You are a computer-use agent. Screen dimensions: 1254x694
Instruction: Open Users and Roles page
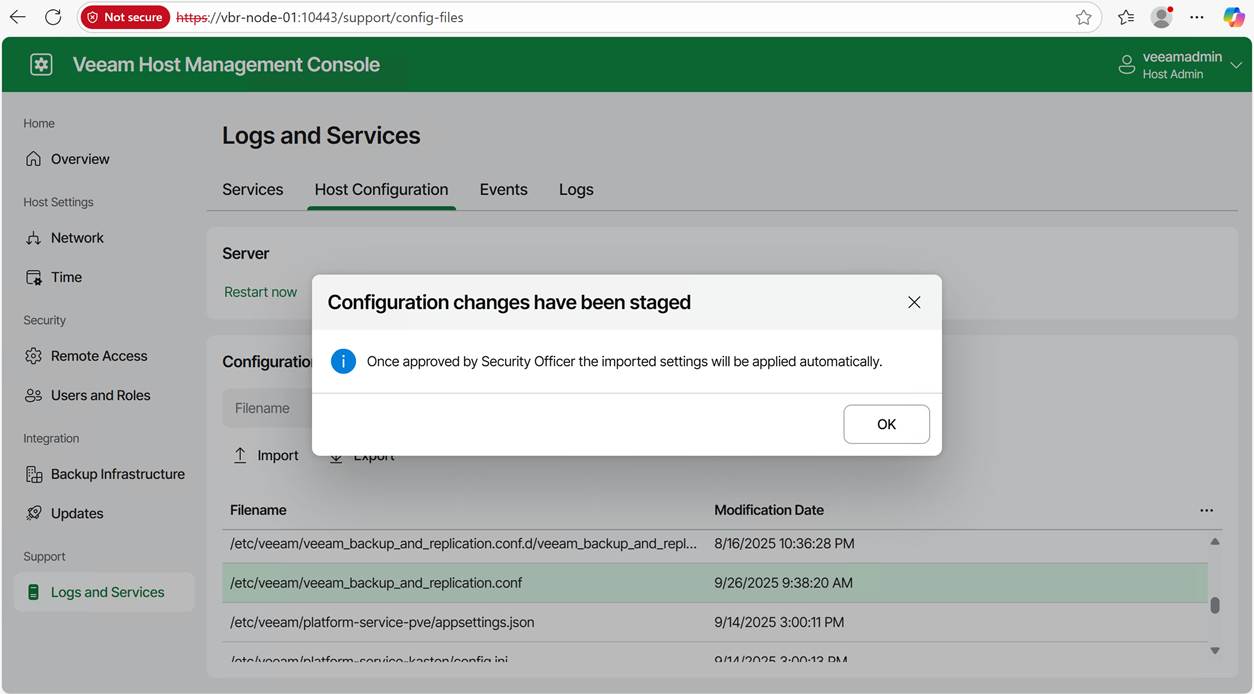[100, 395]
